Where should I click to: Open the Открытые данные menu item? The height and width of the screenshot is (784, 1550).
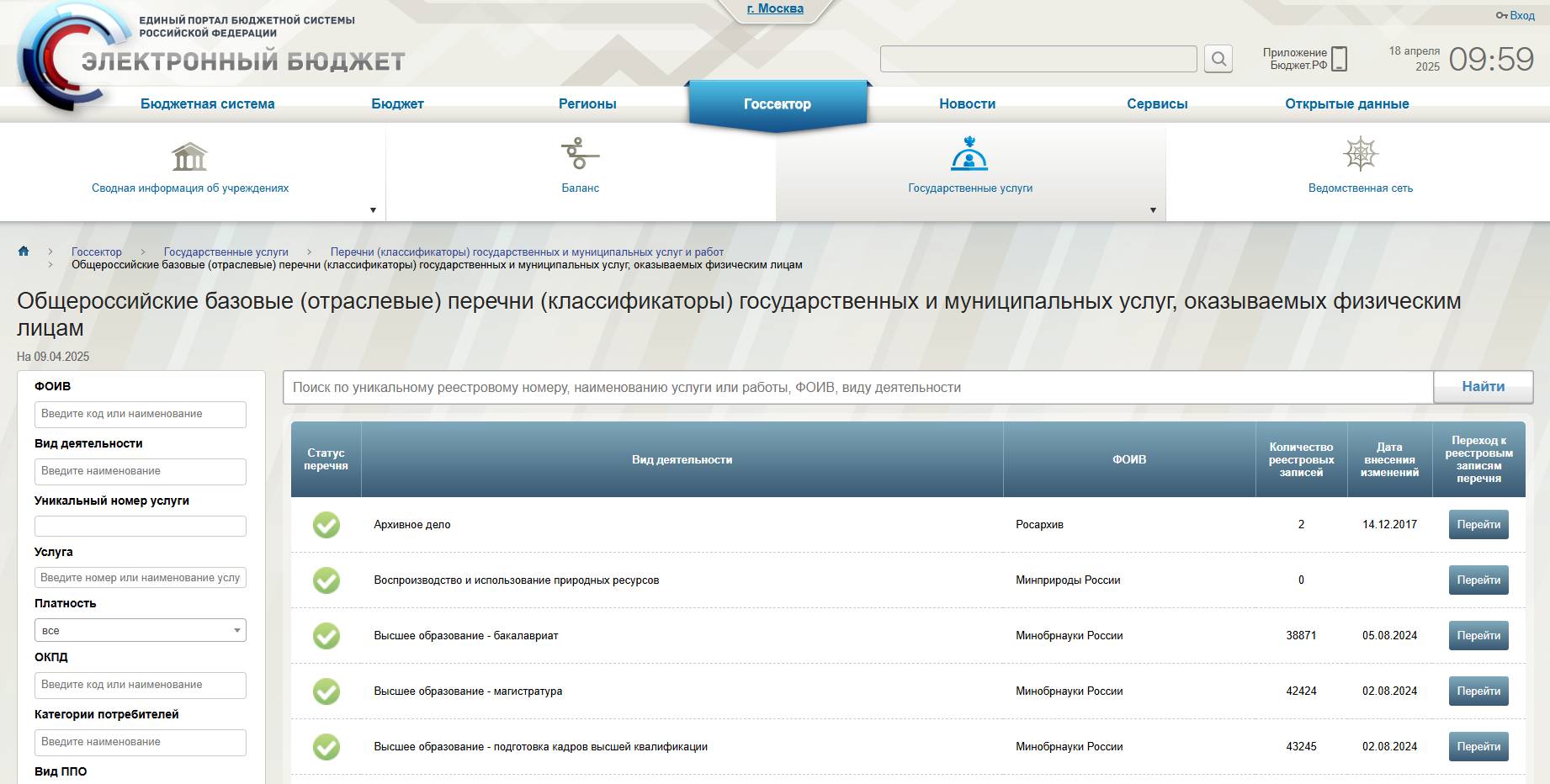click(x=1347, y=103)
